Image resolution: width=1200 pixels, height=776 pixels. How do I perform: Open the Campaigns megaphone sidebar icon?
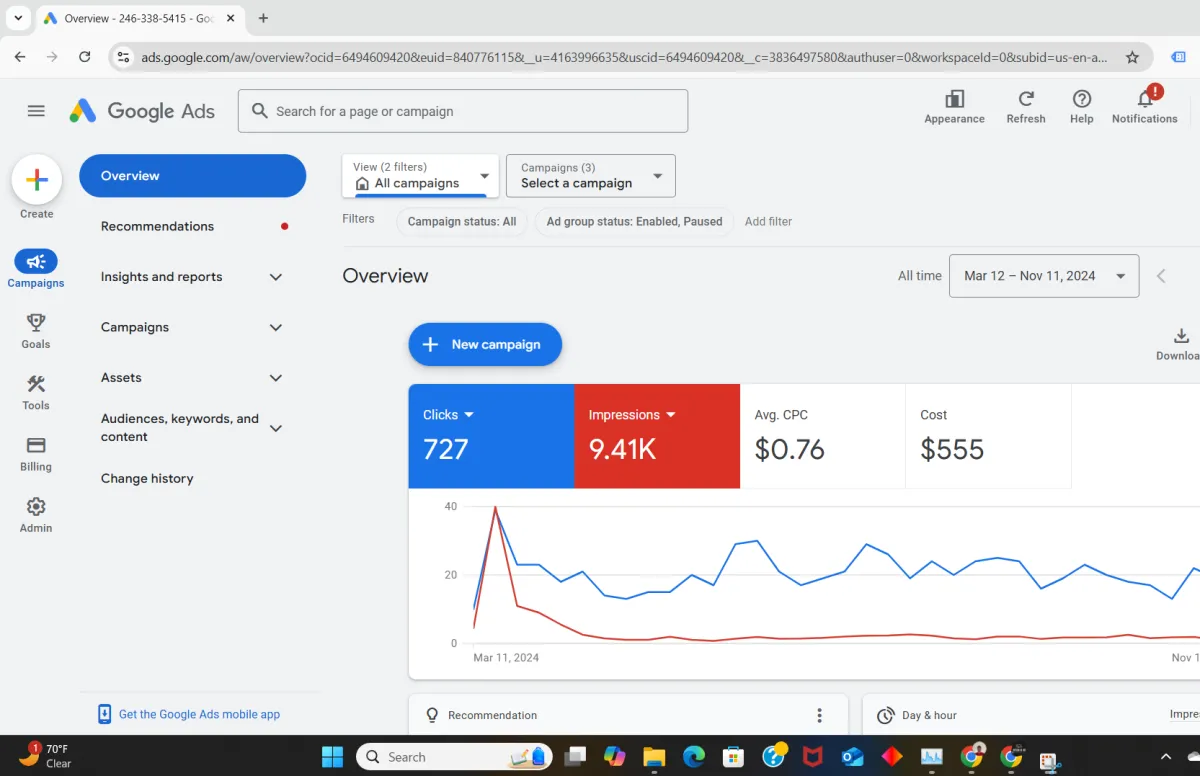(36, 261)
